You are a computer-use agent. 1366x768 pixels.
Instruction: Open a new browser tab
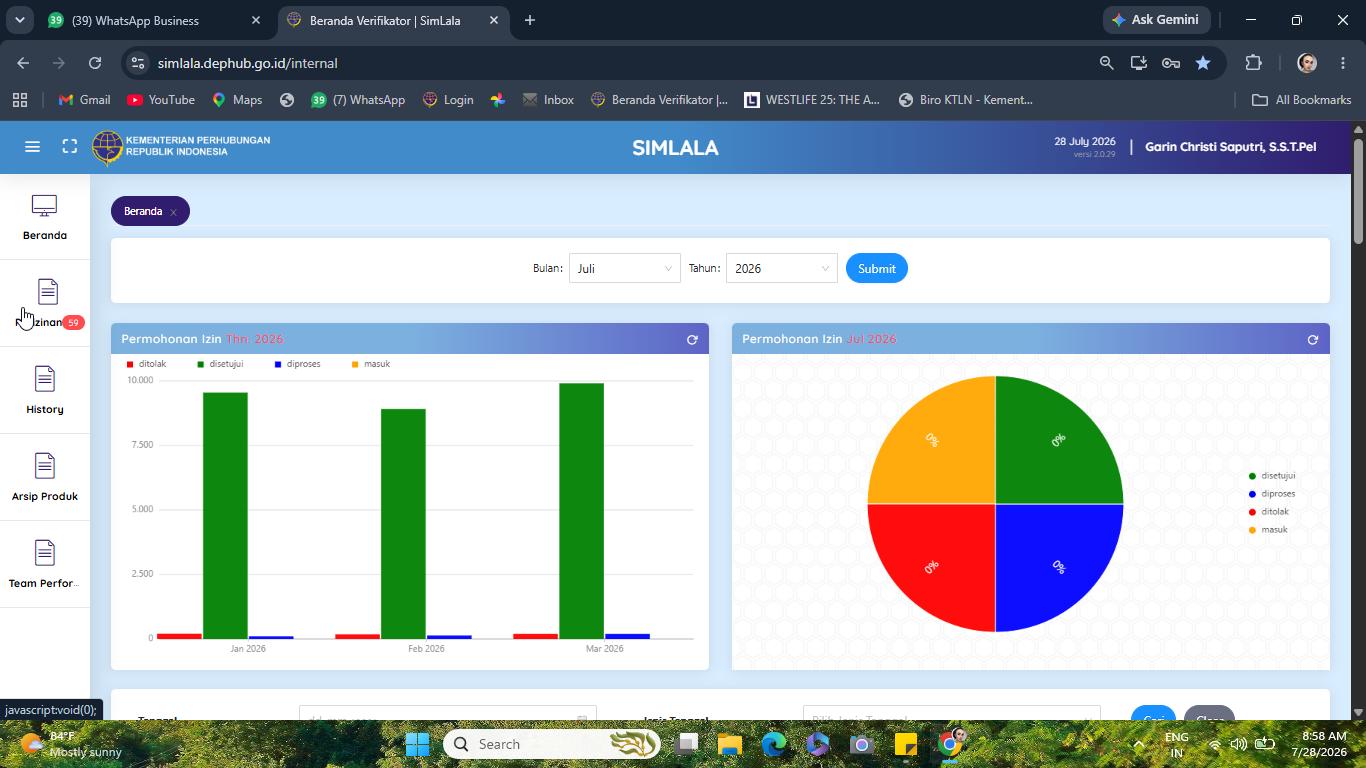pos(530,20)
